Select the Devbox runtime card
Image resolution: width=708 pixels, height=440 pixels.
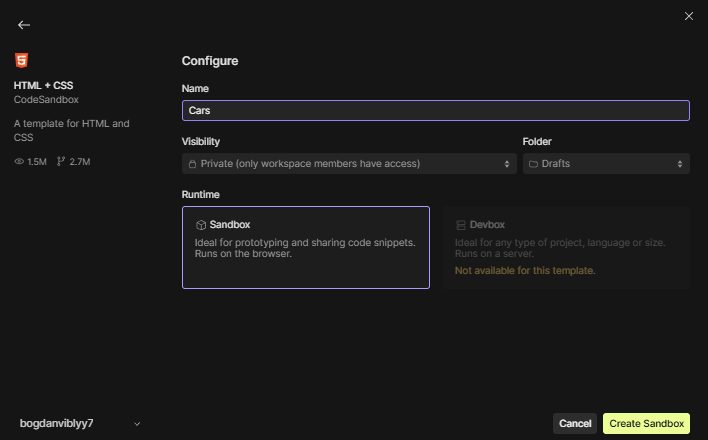coord(566,247)
